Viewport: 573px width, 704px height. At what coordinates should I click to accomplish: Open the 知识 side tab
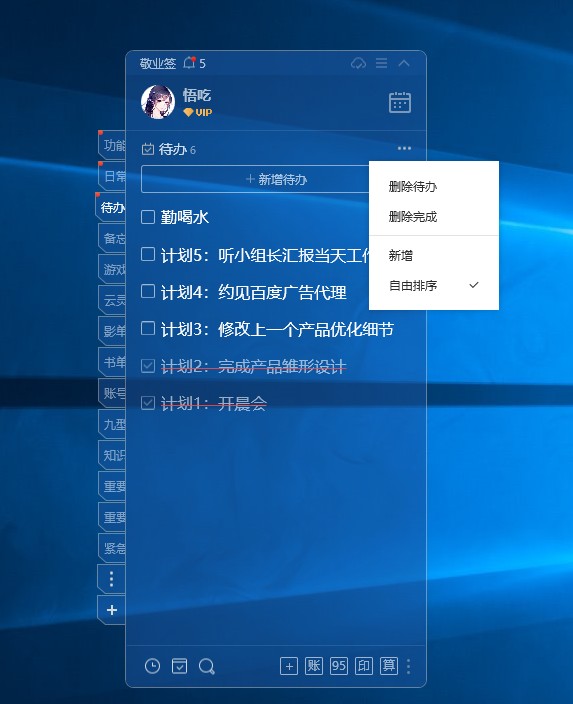click(112, 455)
